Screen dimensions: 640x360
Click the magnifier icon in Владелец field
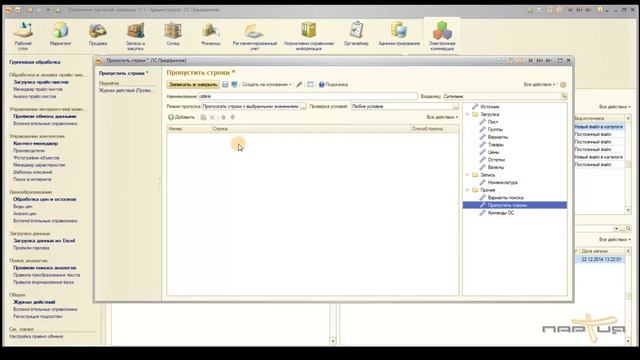[564, 96]
